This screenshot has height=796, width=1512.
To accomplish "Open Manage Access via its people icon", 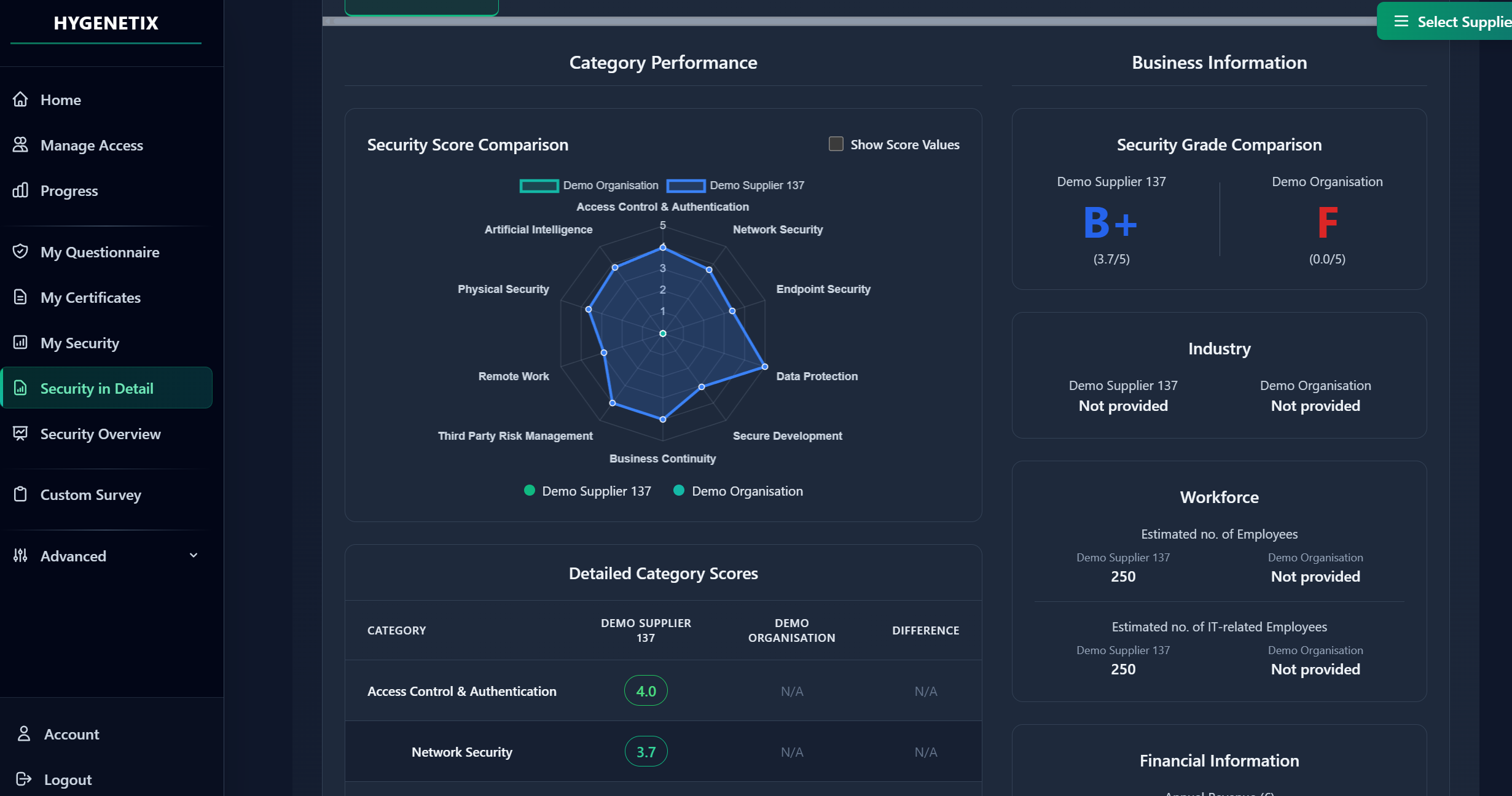I will tap(20, 144).
